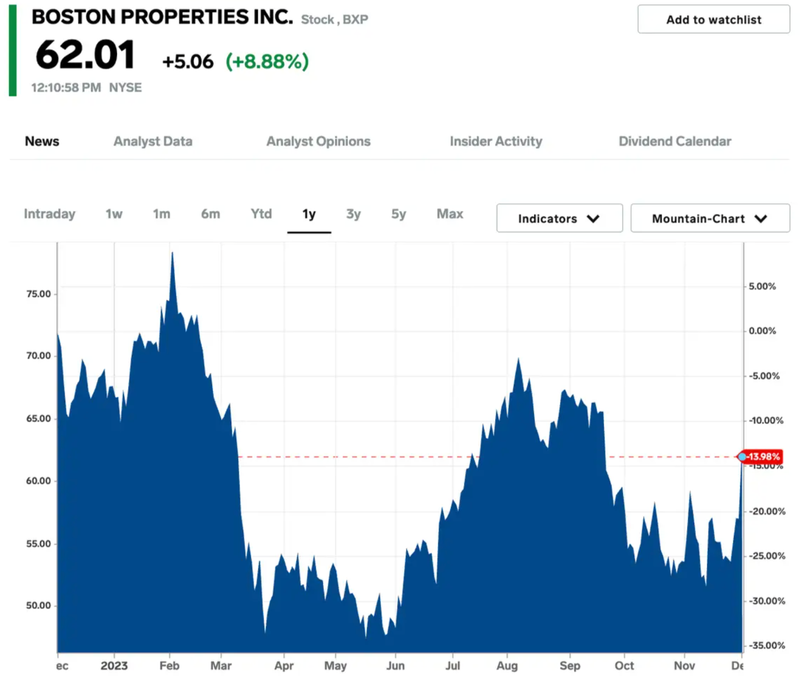The height and width of the screenshot is (676, 800).
Task: Click the Apr date axis label
Action: click(x=284, y=666)
